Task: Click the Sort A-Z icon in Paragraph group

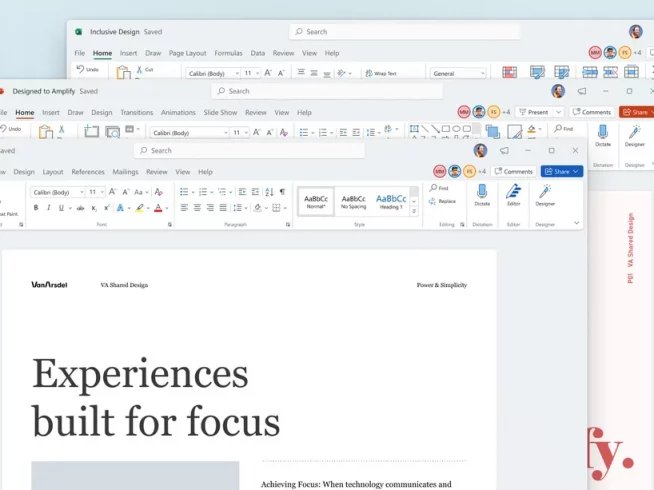Action: tap(269, 192)
